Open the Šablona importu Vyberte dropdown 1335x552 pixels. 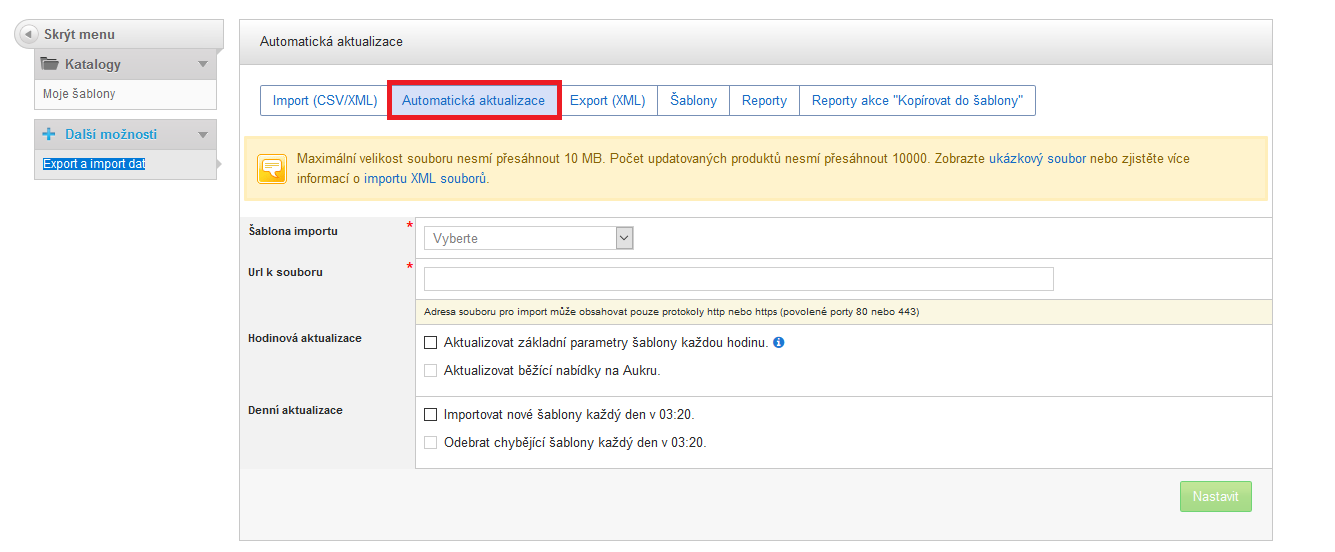click(529, 238)
